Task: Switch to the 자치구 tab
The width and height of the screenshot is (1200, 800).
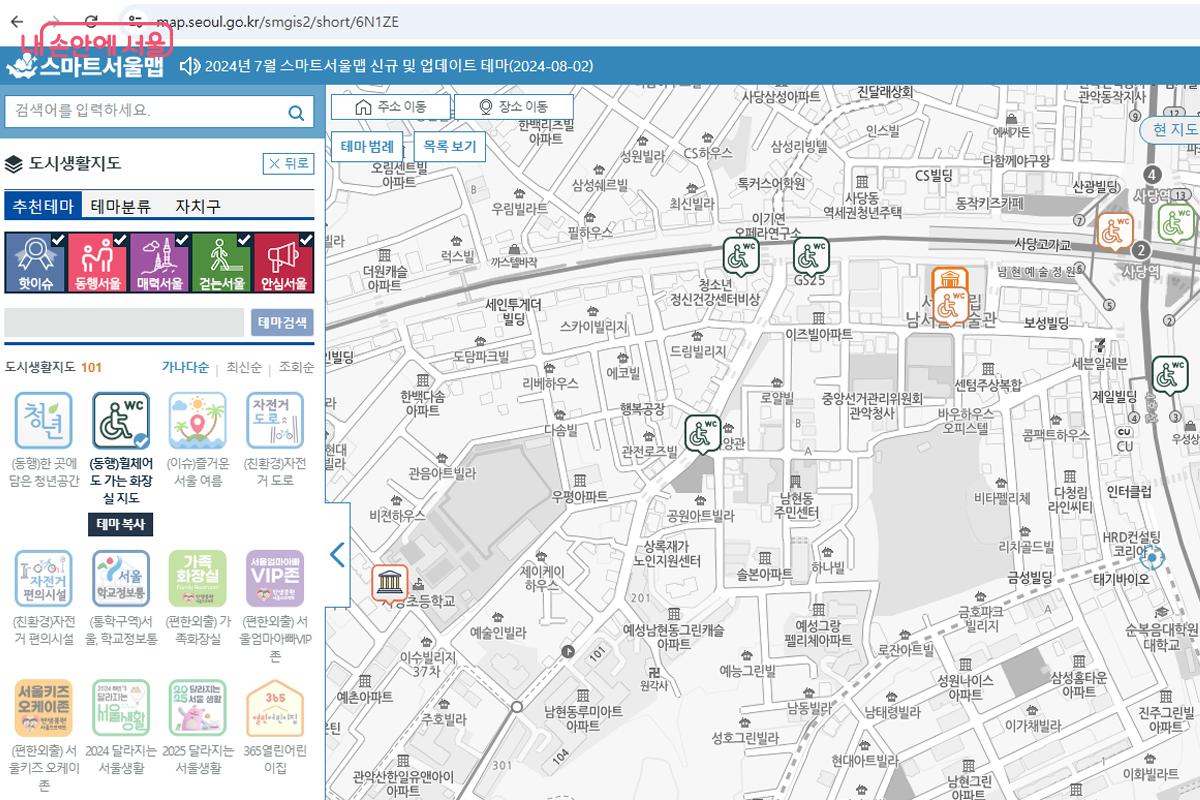Action: [x=198, y=206]
